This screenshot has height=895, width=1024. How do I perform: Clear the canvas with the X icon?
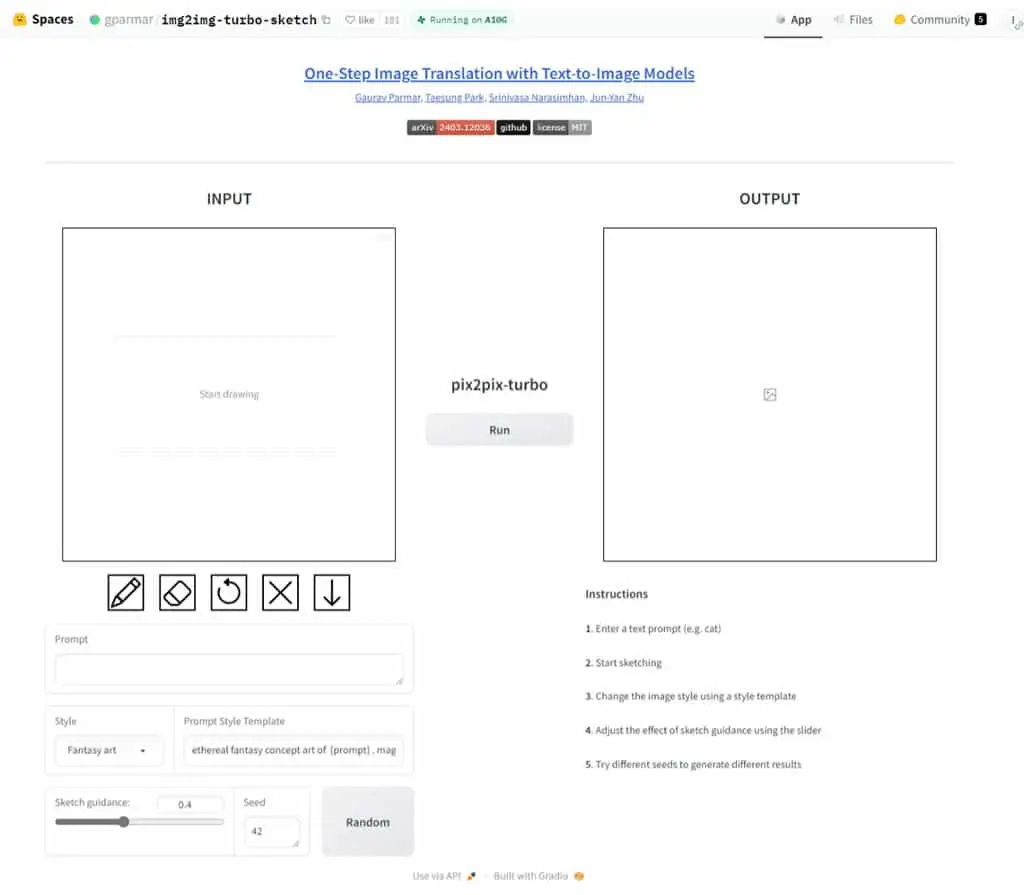(x=280, y=593)
